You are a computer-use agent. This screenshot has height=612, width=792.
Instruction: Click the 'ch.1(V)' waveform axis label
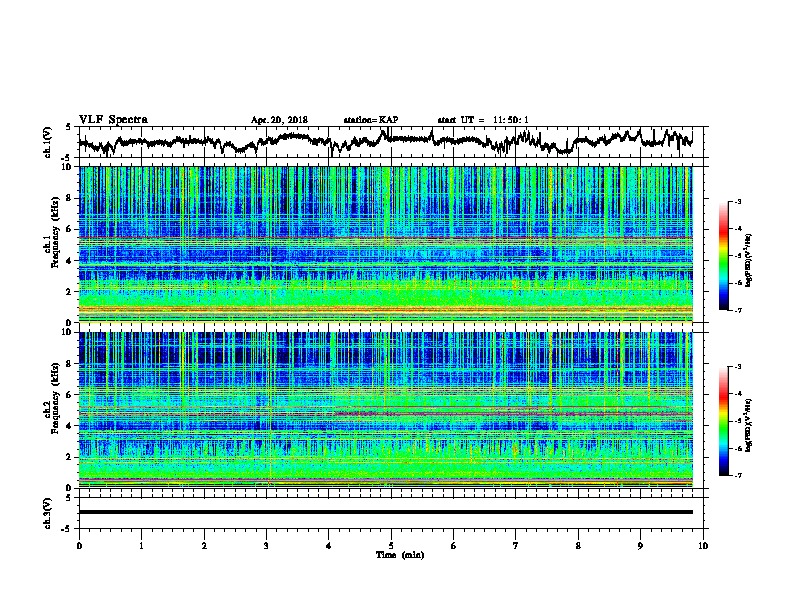[x=47, y=142]
